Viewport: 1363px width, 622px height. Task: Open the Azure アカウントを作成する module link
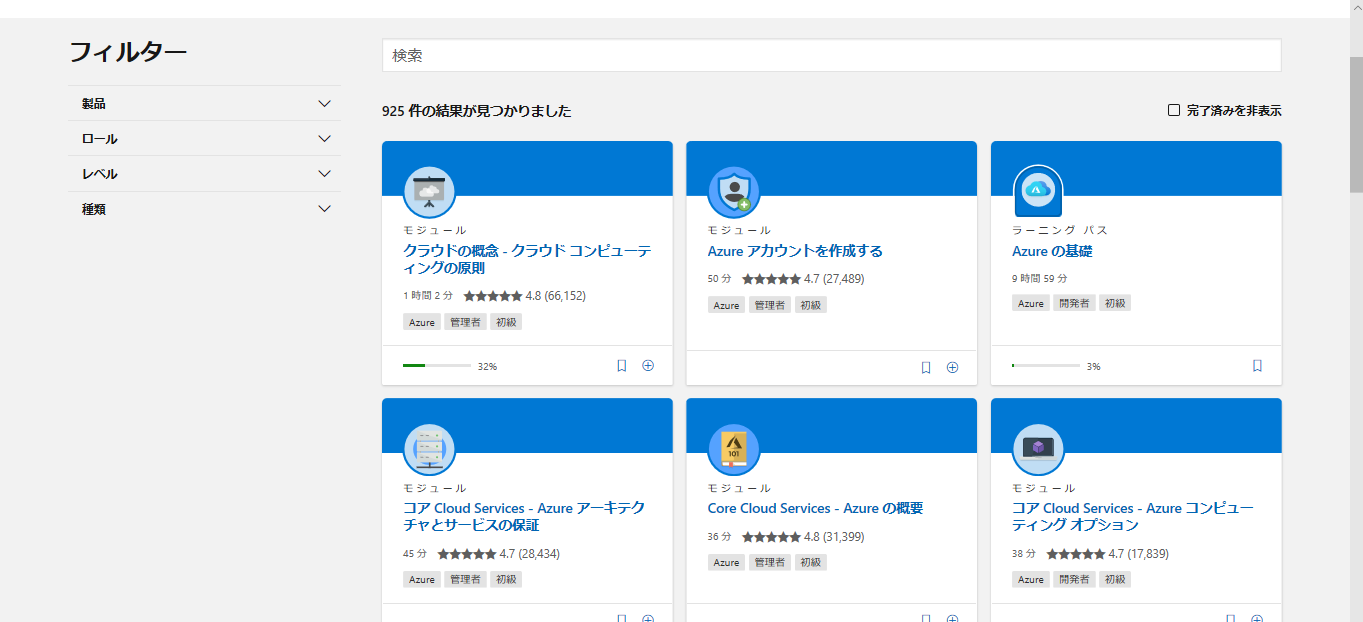tap(795, 251)
